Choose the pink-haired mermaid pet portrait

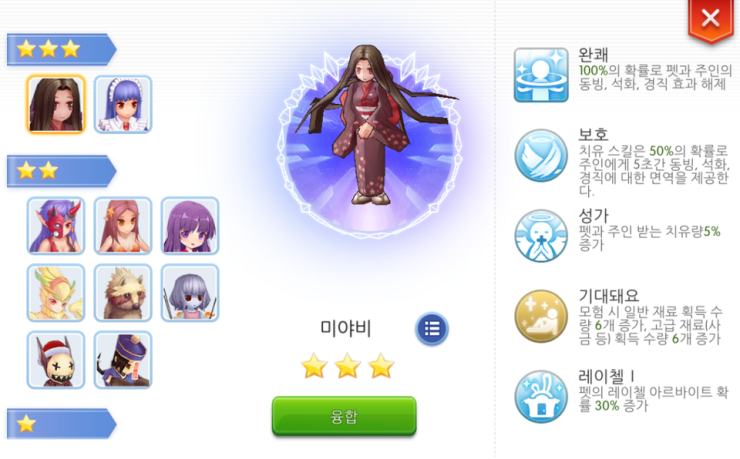coord(123,226)
